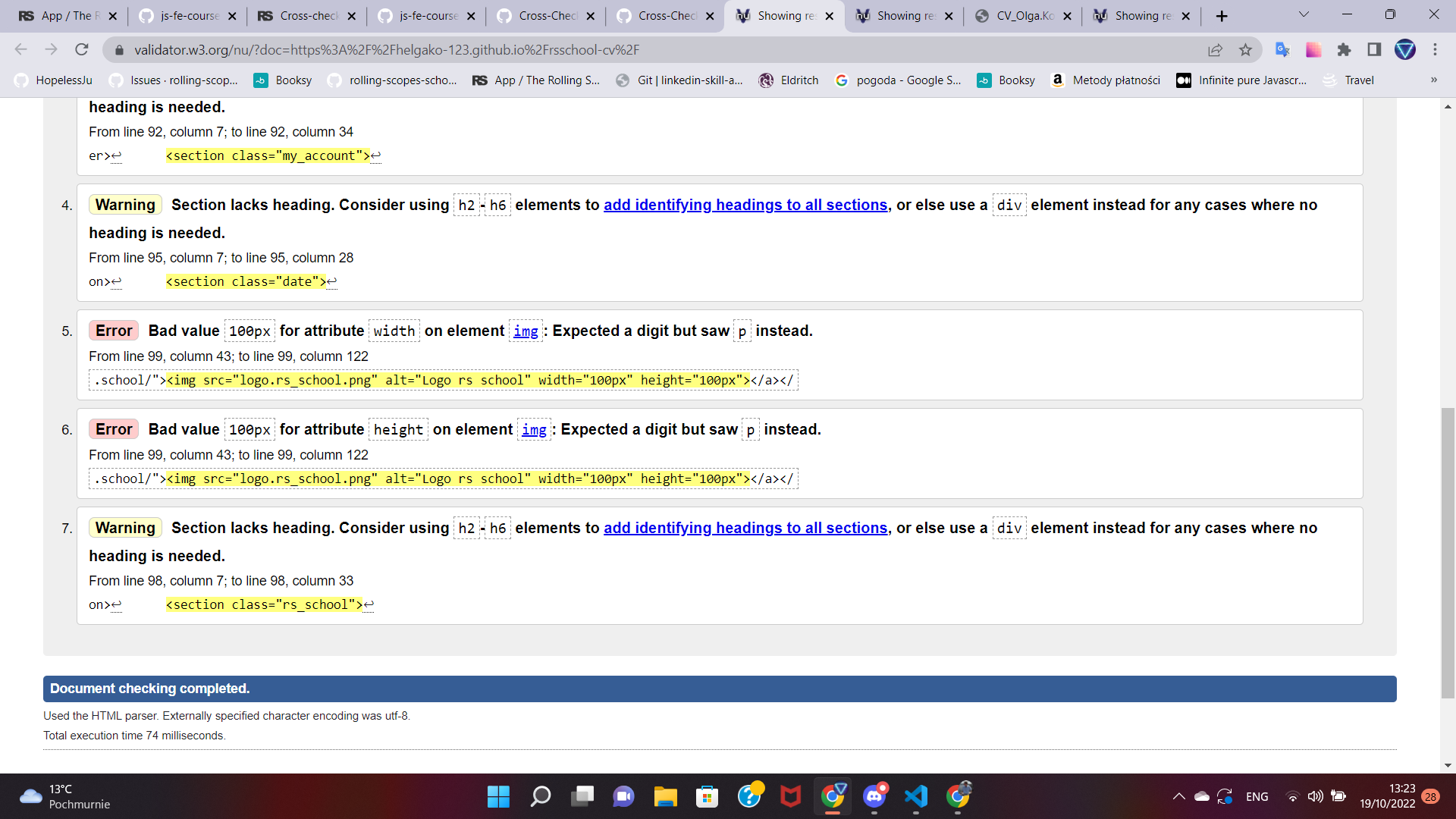Screen dimensions: 1456x819
Task: Open the tab search dropdown
Action: [1303, 15]
